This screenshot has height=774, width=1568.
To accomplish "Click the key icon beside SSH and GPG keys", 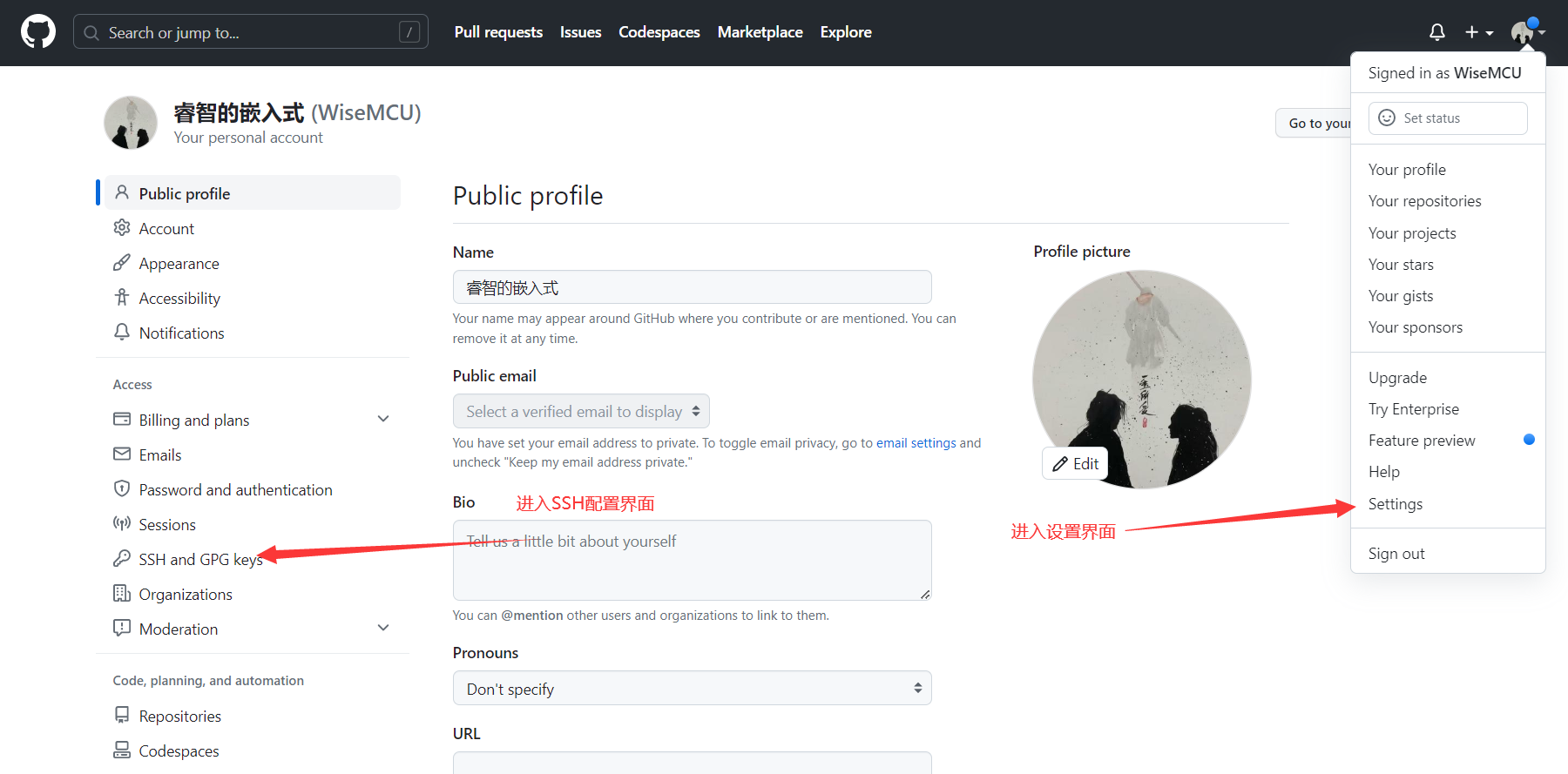I will click(122, 559).
